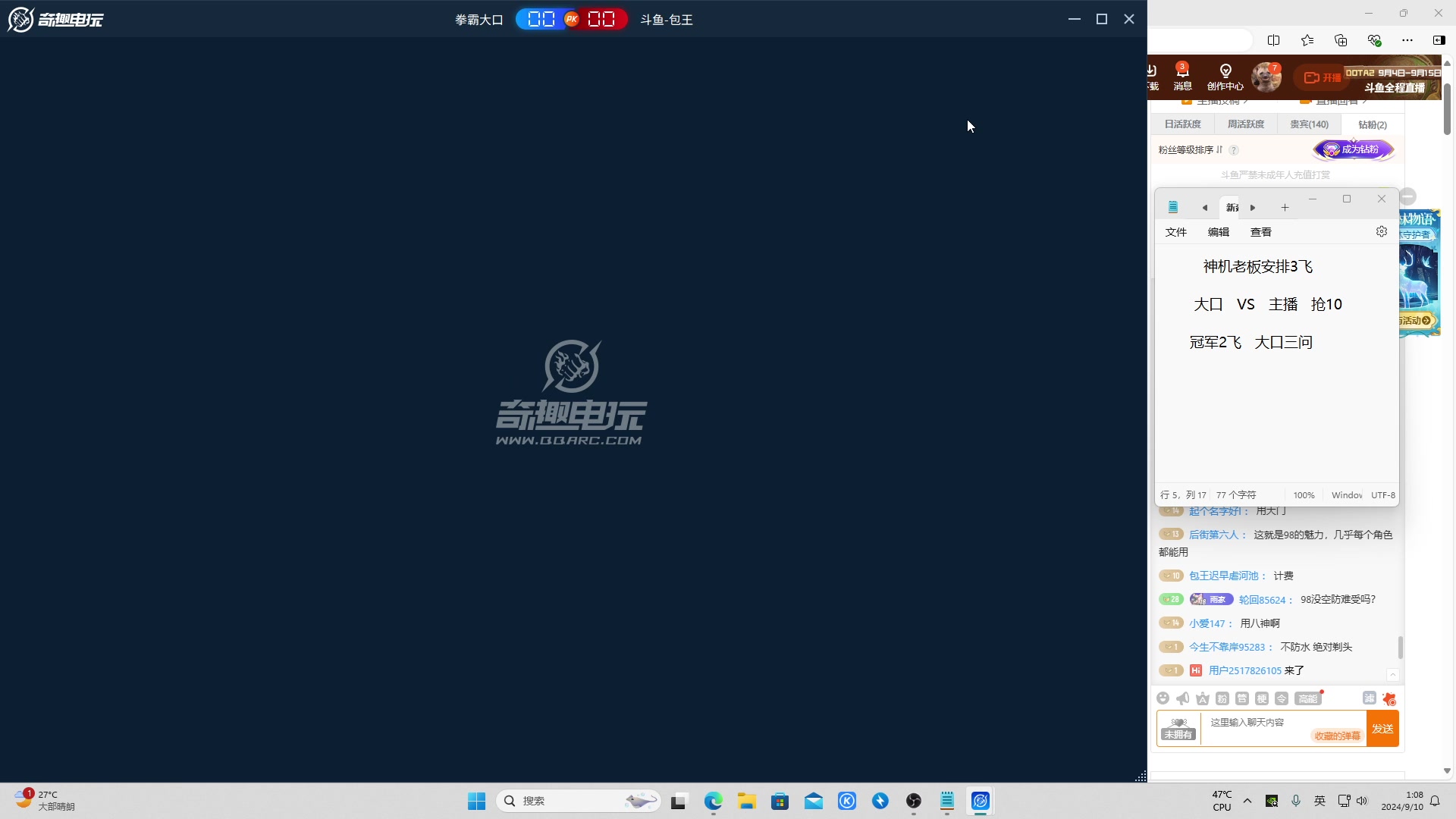Click the 令 icon in chat toolbar
Image resolution: width=1456 pixels, height=819 pixels.
[x=1281, y=698]
